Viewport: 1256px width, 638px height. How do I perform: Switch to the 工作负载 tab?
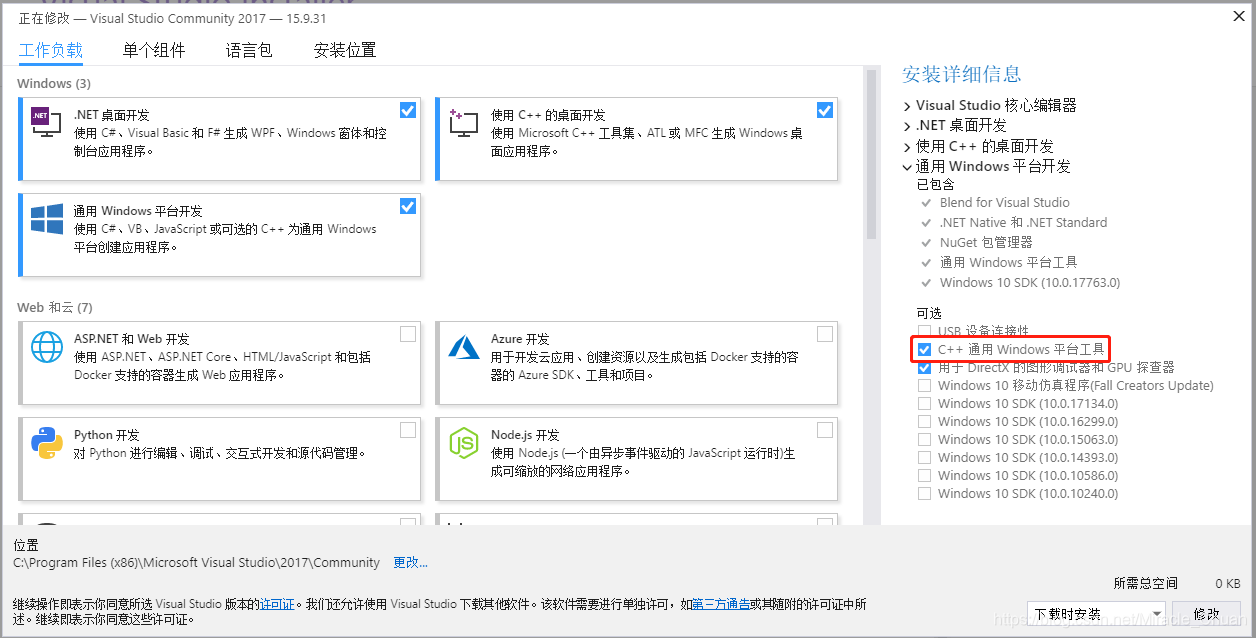coord(51,50)
